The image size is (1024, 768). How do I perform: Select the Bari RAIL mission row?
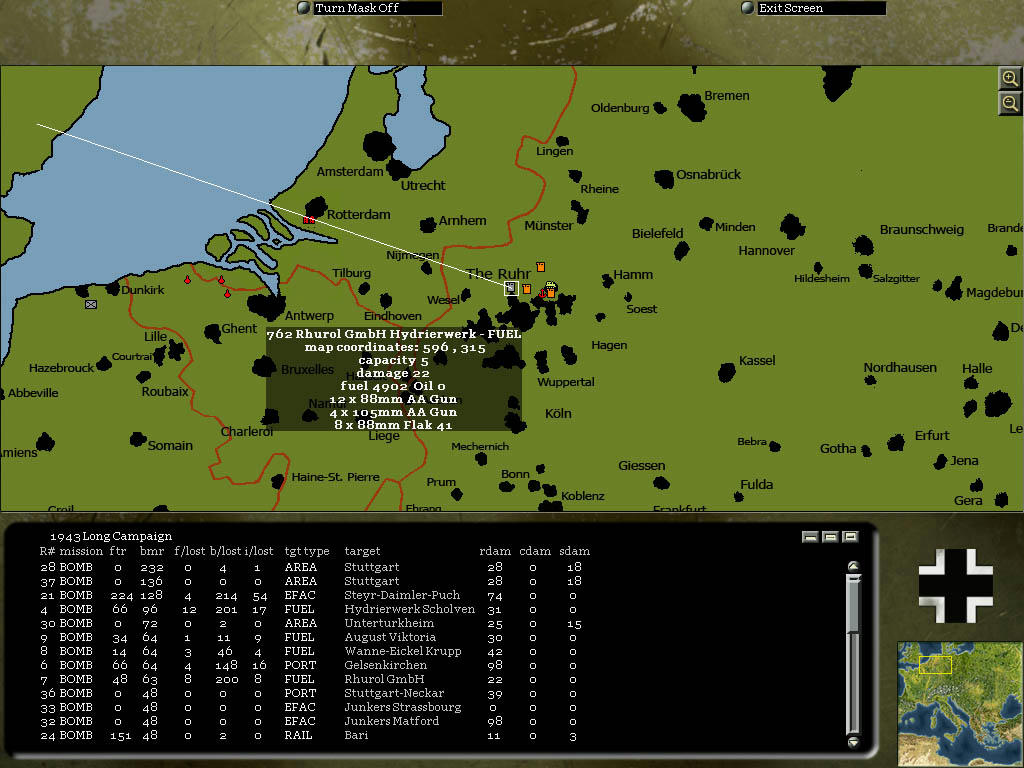(311, 735)
